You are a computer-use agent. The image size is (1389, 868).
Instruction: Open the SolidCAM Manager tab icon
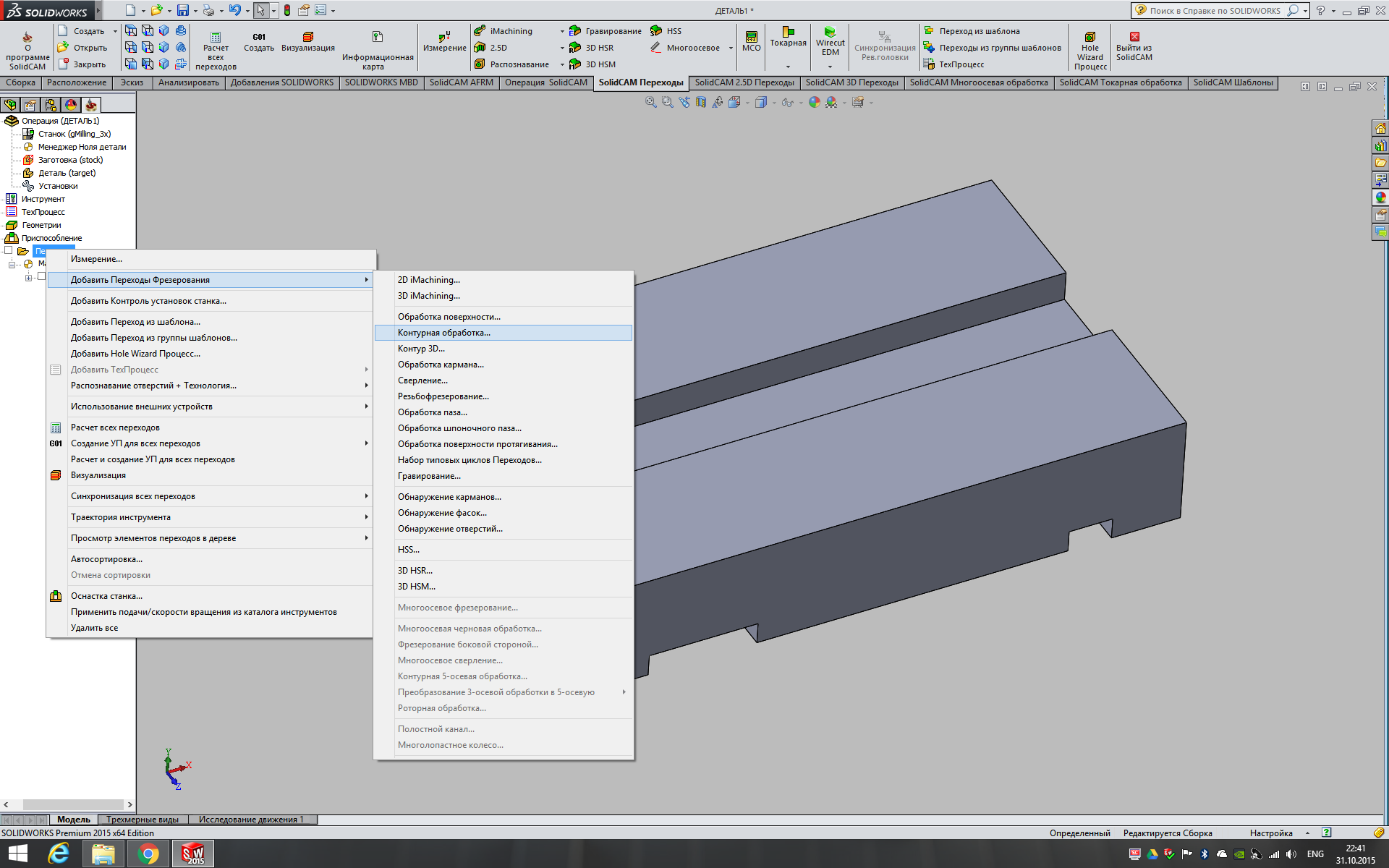pos(91,105)
